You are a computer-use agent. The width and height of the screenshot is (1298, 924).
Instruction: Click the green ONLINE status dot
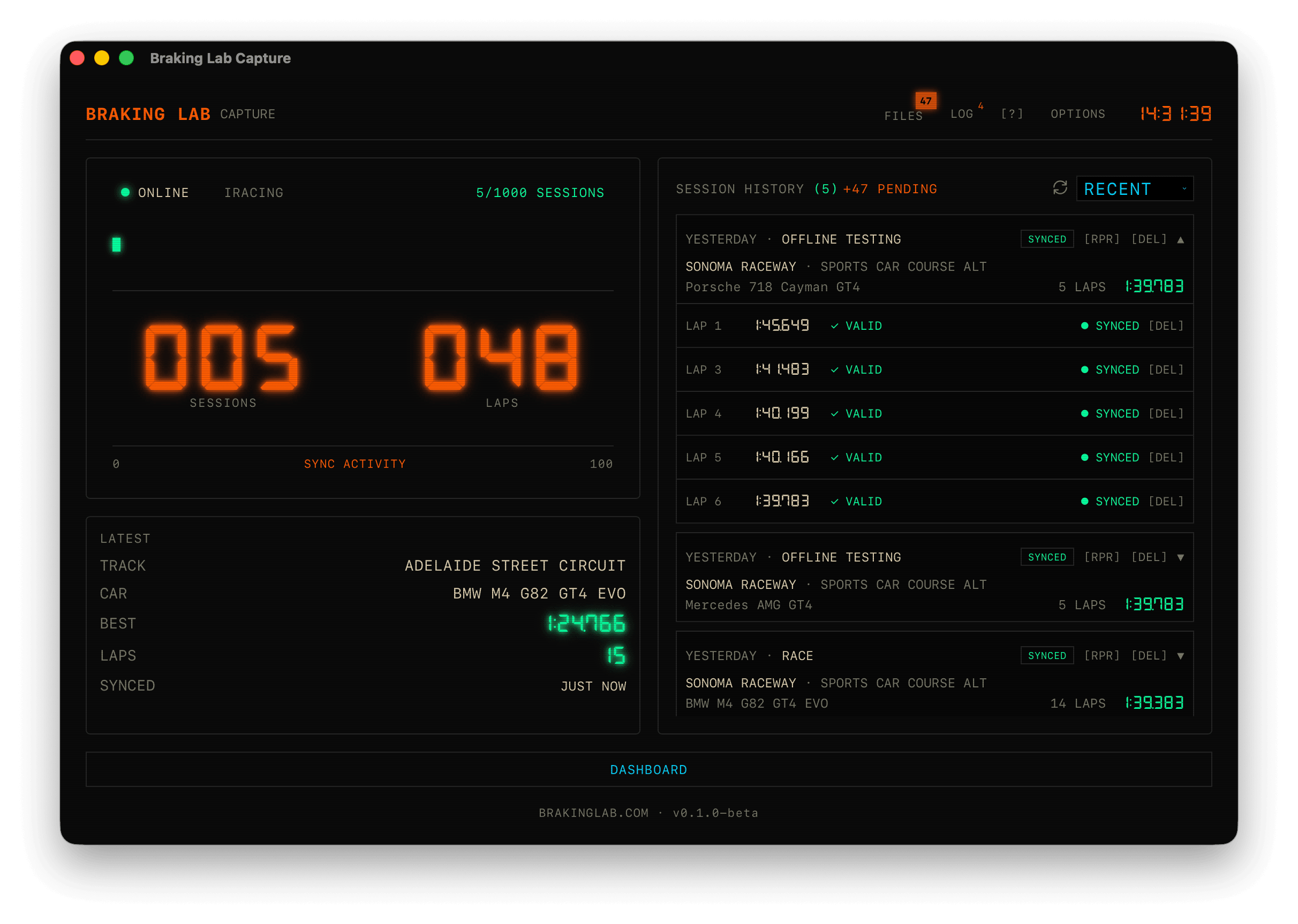click(125, 192)
